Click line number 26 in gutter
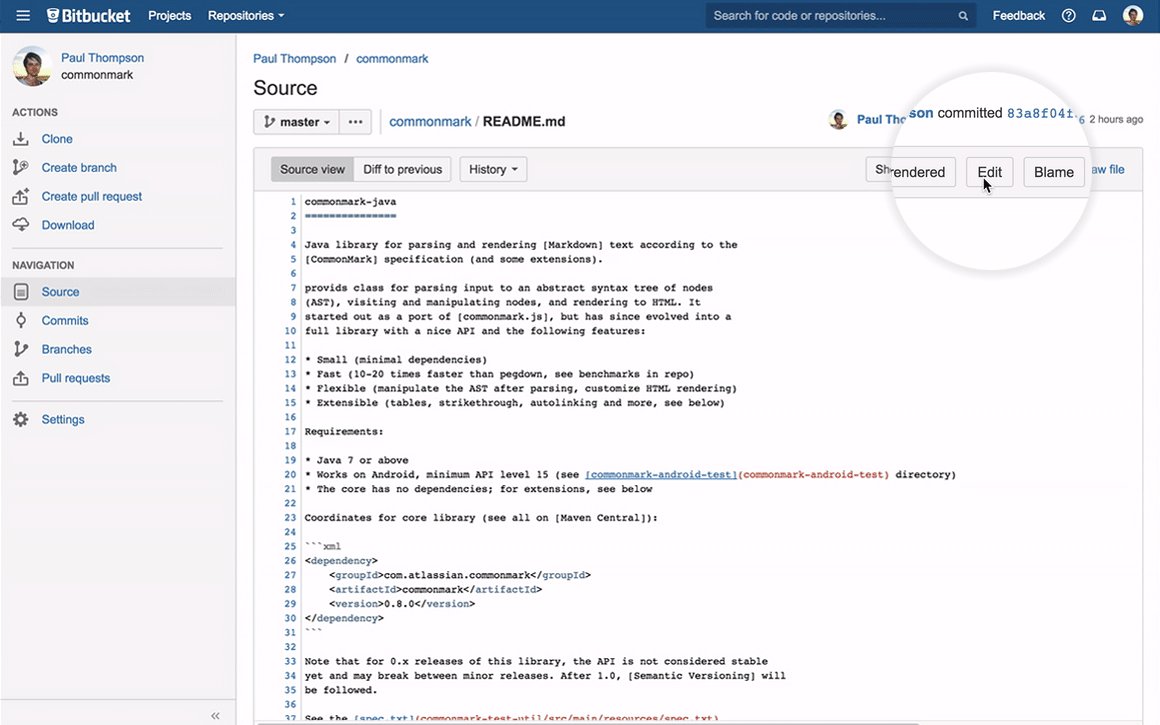 290,562
